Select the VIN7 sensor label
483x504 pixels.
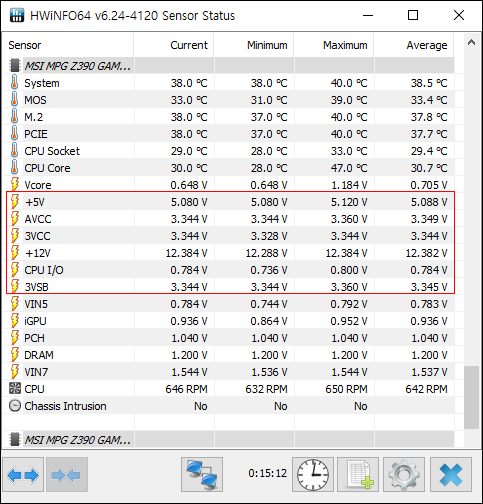click(x=36, y=372)
